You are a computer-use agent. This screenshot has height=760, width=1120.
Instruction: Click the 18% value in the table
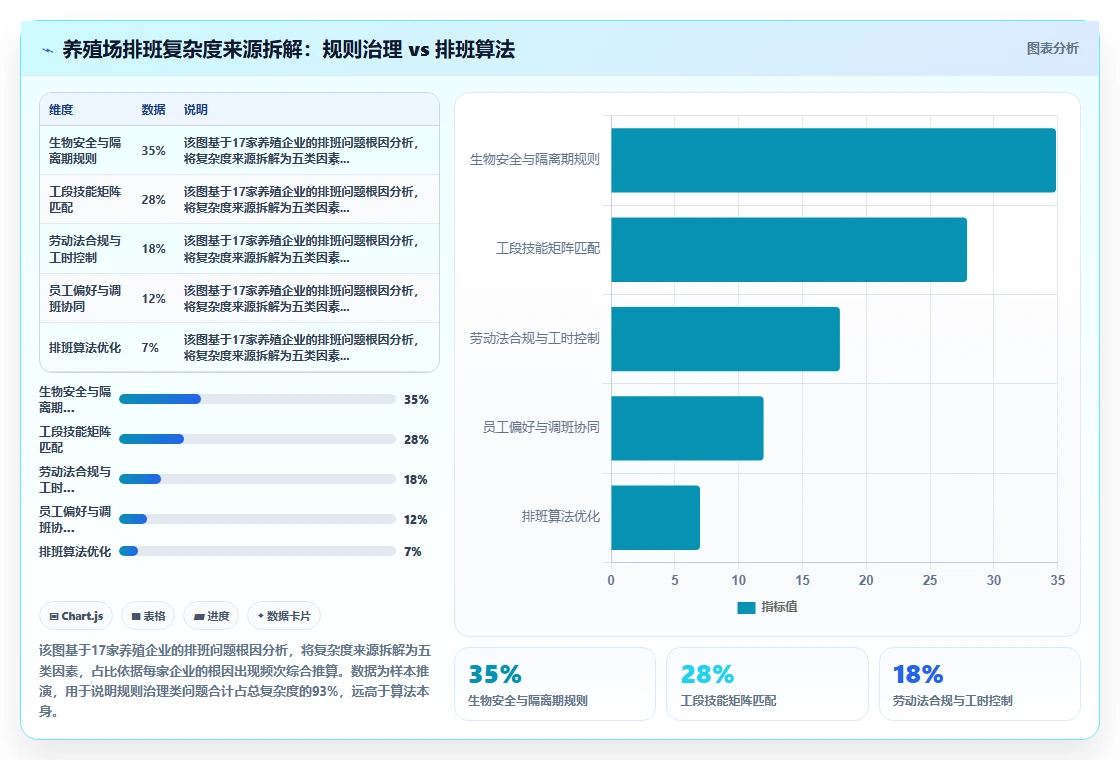coord(153,249)
